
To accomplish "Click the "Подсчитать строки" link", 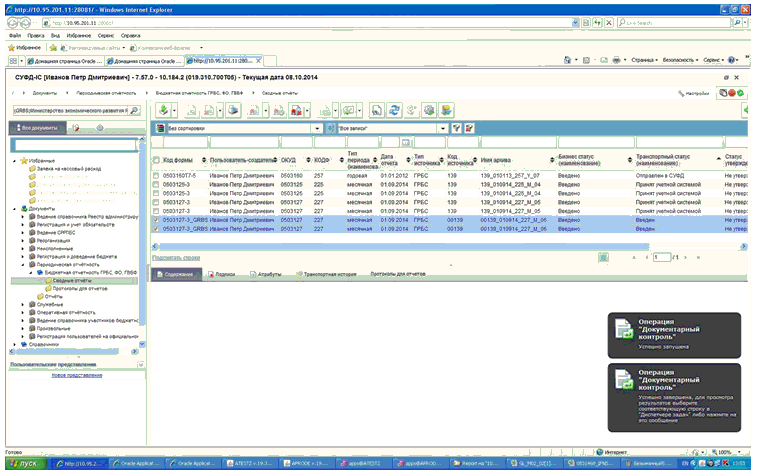I will pos(176,258).
